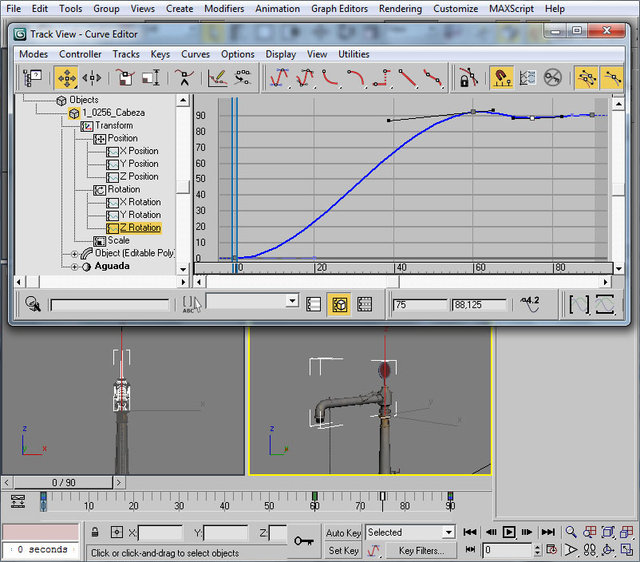Screen dimensions: 640x562
Task: Click the Filters icon in Track View toolbar
Action: click(33, 76)
